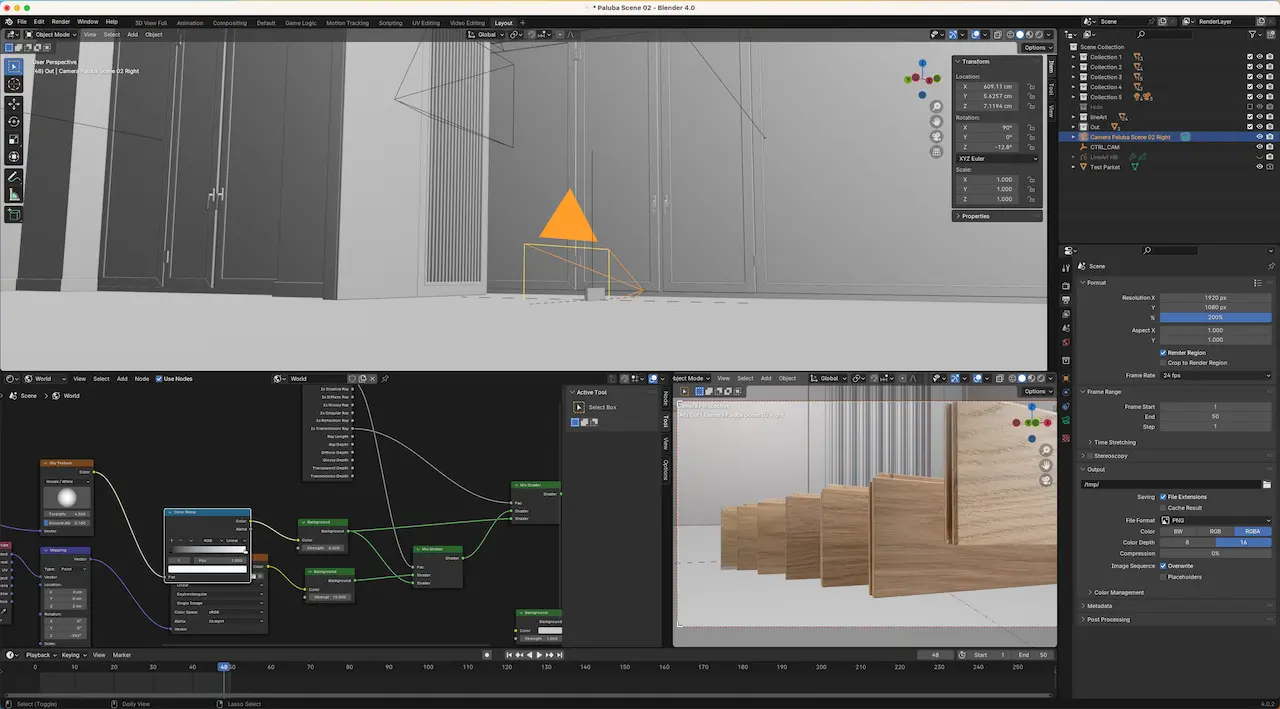Click the color swatch on the Color Ramp node
1280x709 pixels.
(207, 568)
